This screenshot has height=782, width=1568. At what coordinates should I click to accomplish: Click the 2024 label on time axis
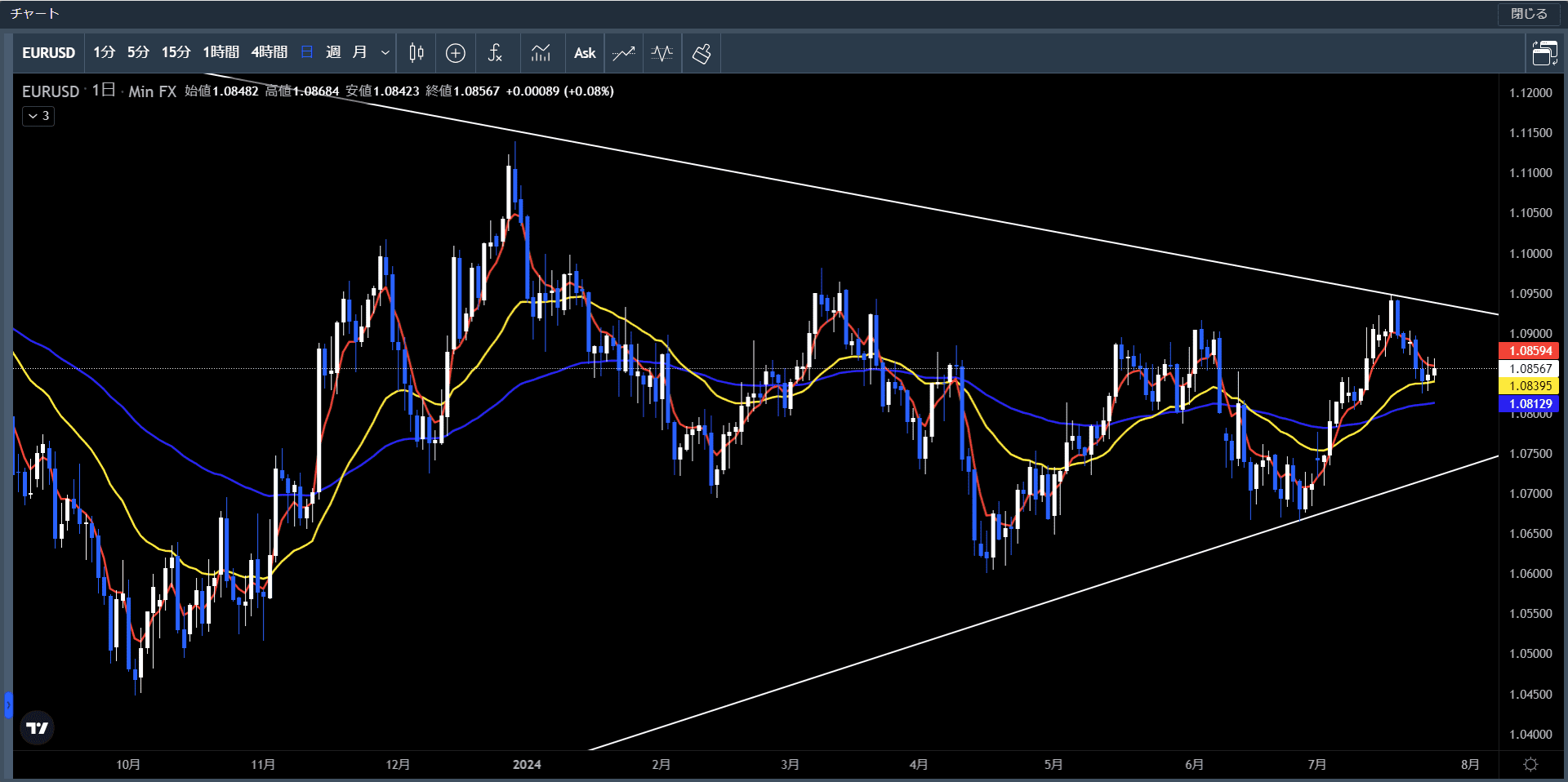(x=527, y=765)
